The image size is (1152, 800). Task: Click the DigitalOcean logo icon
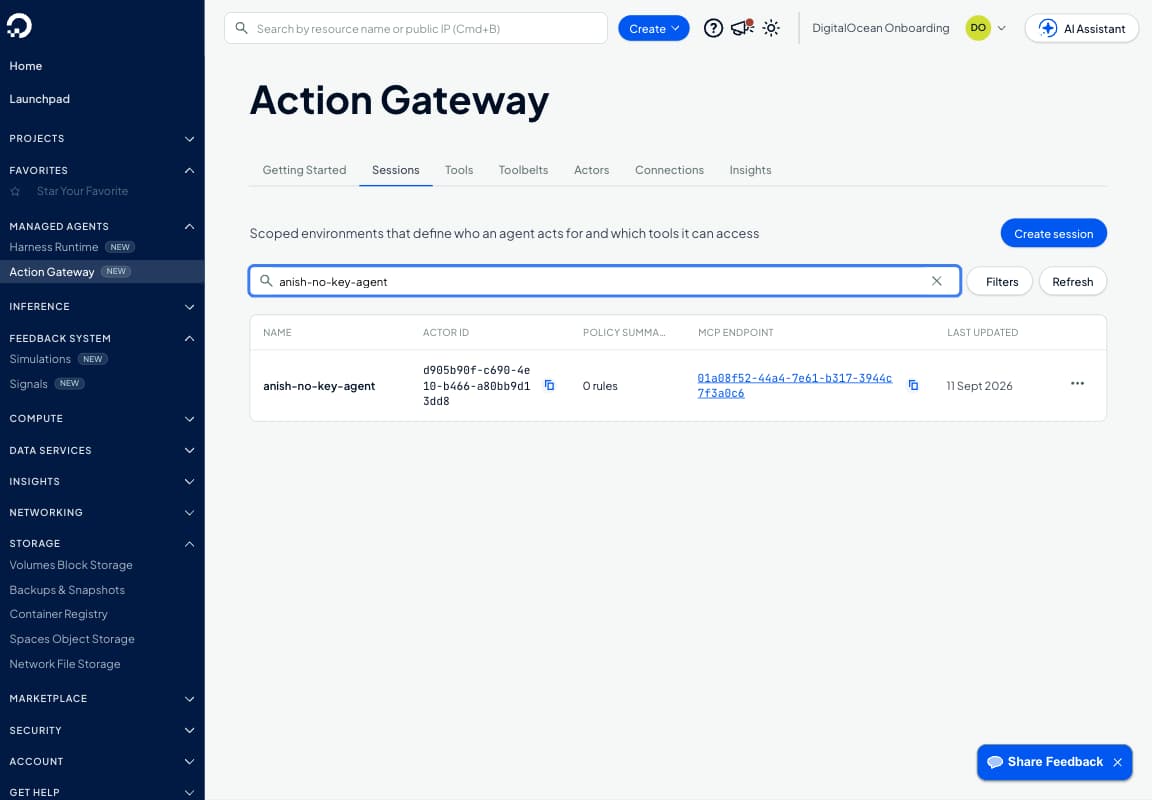(x=19, y=26)
